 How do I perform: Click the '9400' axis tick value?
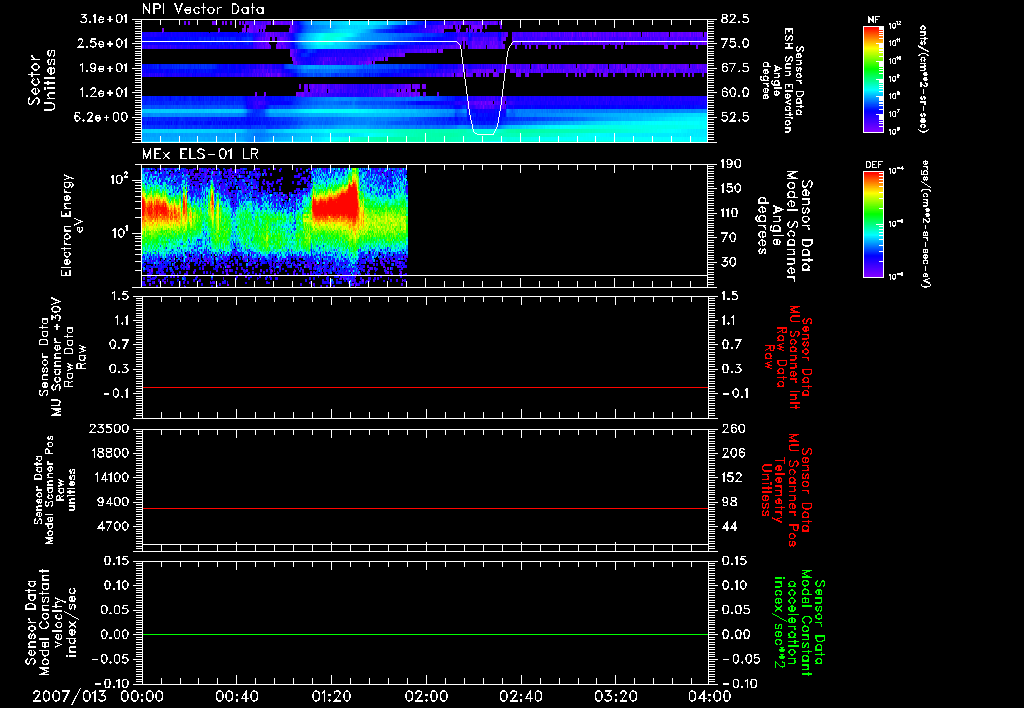coord(113,502)
